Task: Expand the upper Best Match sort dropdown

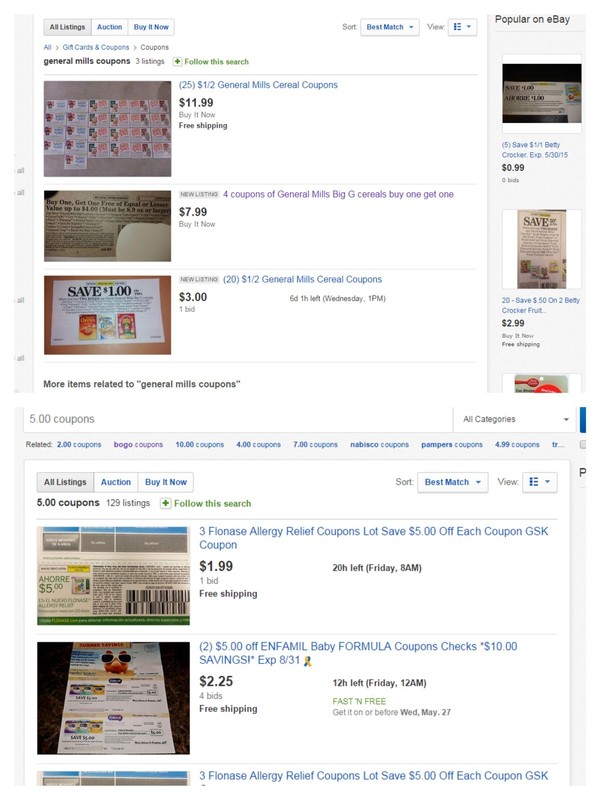Action: 390,27
